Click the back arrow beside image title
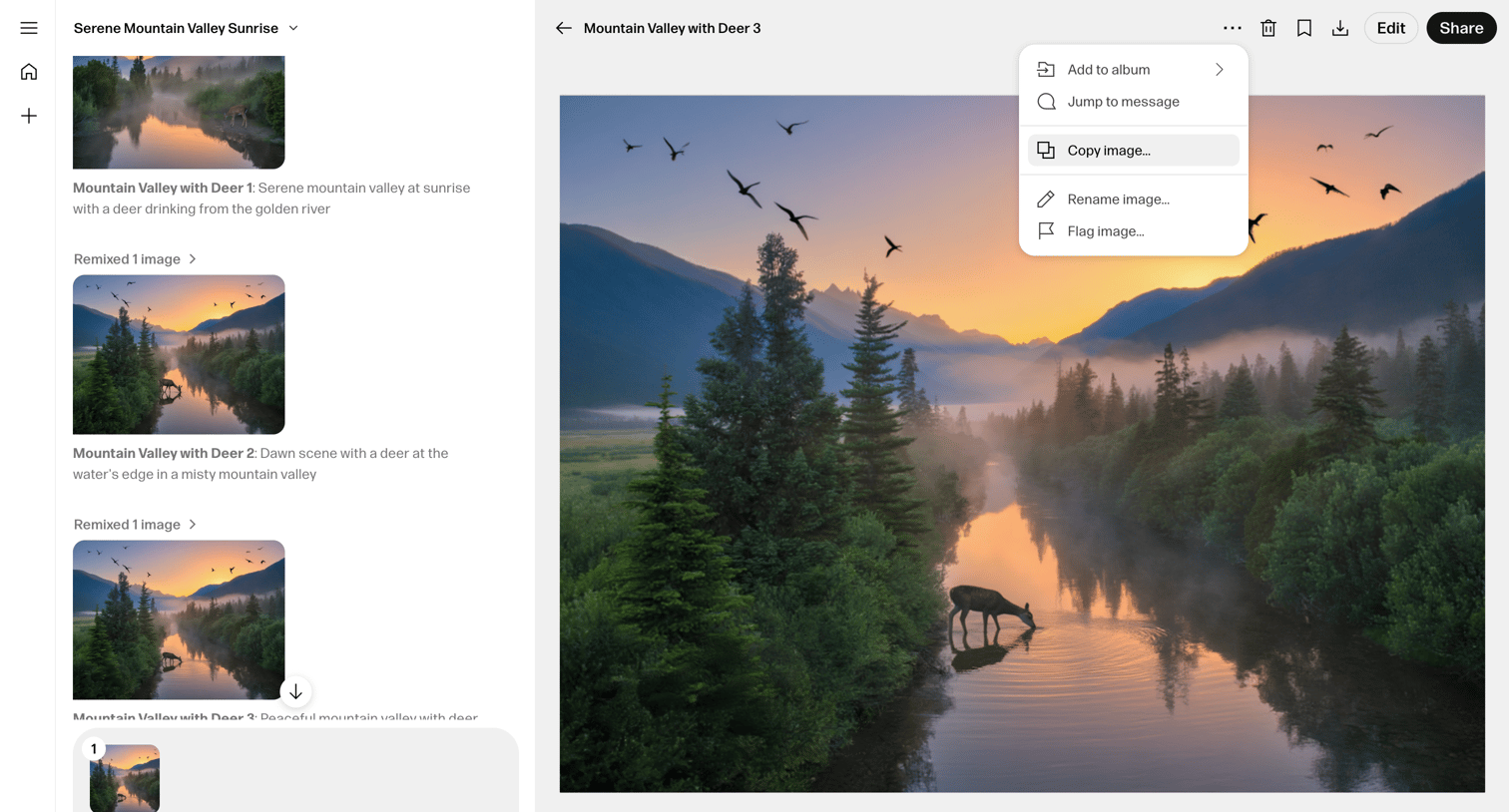This screenshot has width=1509, height=812. 564,28
